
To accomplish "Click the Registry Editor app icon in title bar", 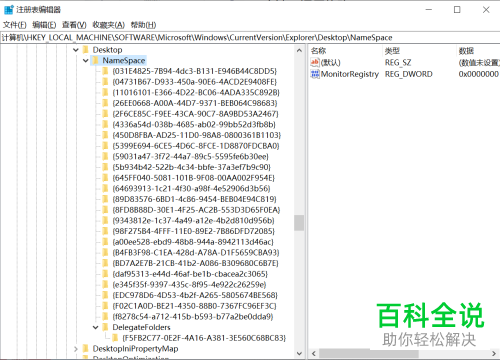I will tap(8, 10).
